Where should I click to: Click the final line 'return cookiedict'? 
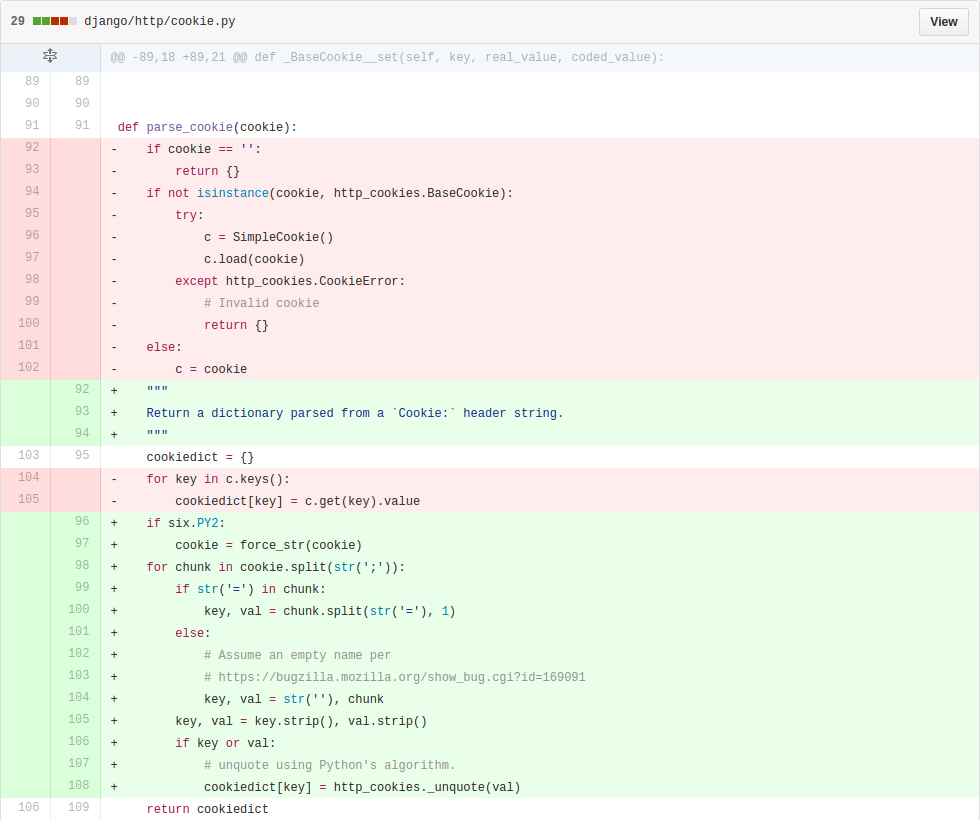[x=208, y=809]
